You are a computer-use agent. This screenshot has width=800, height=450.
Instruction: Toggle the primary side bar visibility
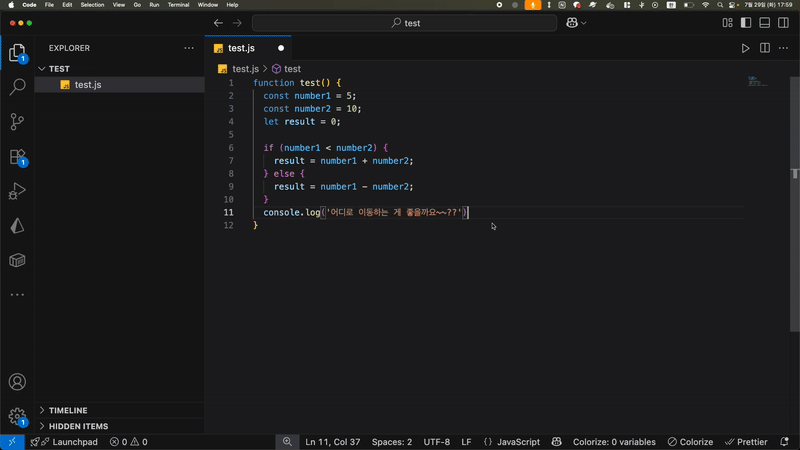pos(746,23)
